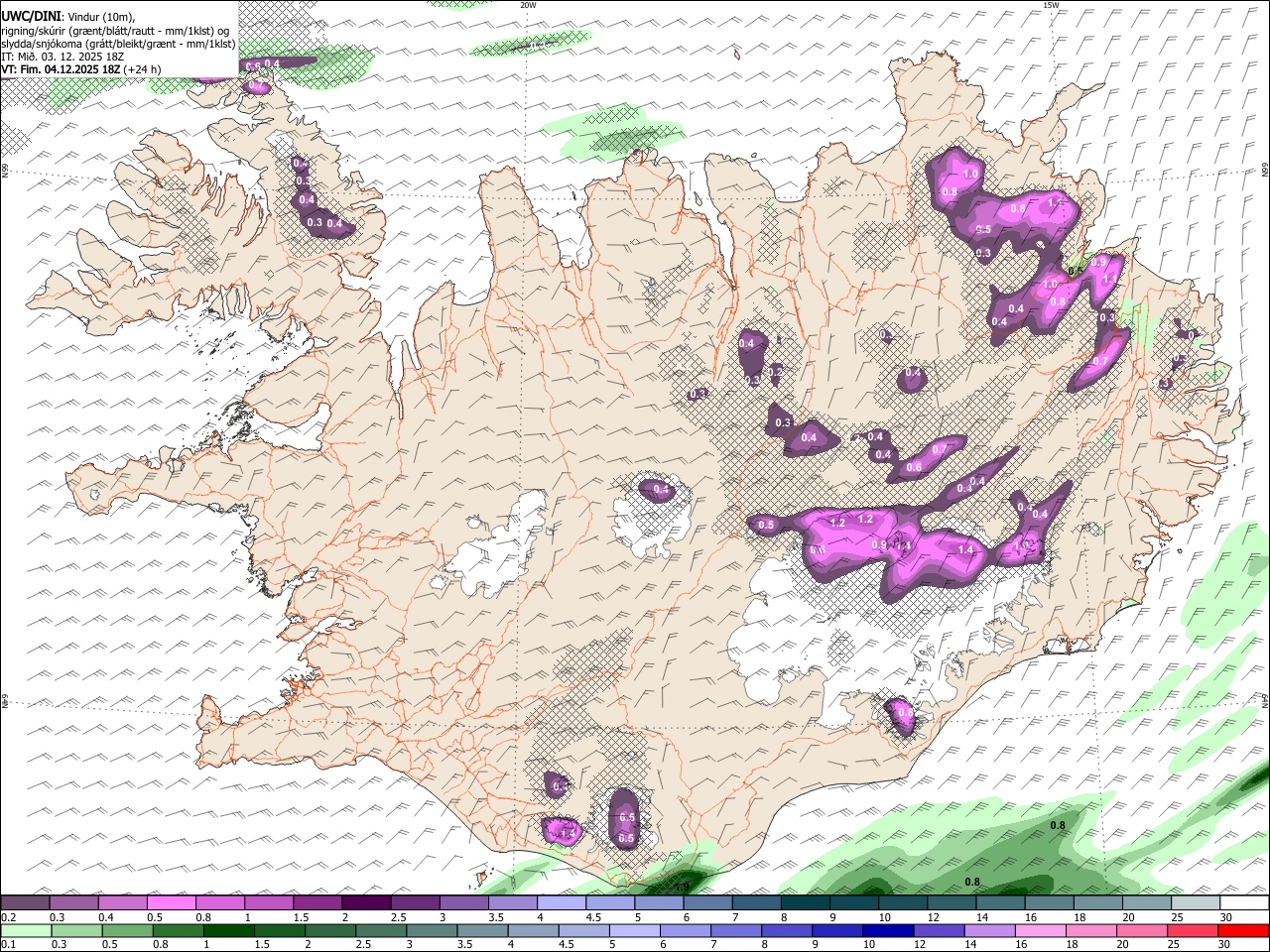
Task: Click the '0.1' label in the legend
Action: coord(9,944)
